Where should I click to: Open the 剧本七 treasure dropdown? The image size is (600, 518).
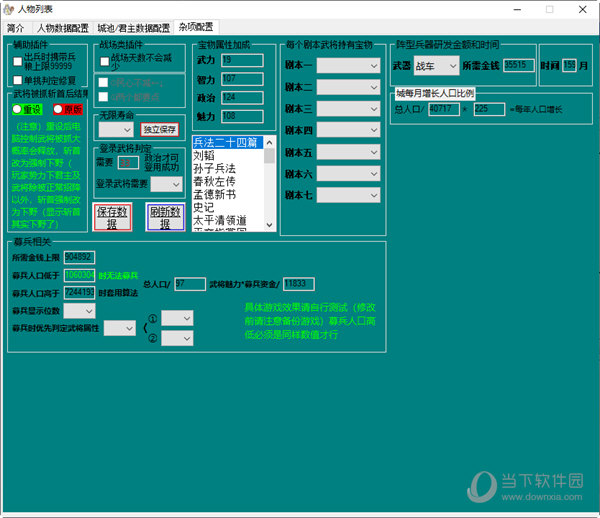348,195
